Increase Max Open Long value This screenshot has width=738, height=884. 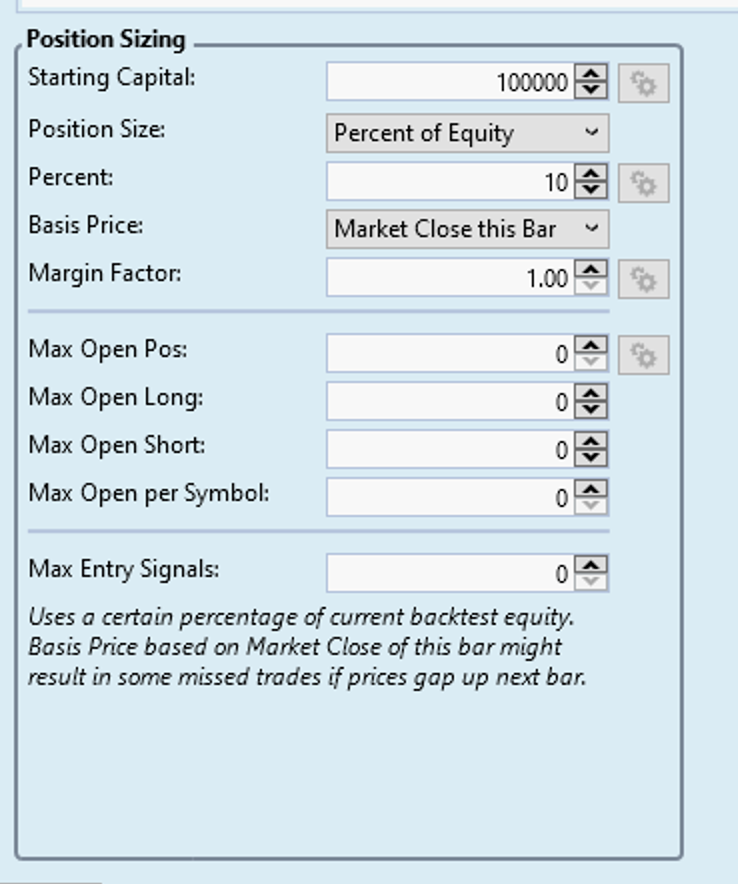click(x=593, y=391)
